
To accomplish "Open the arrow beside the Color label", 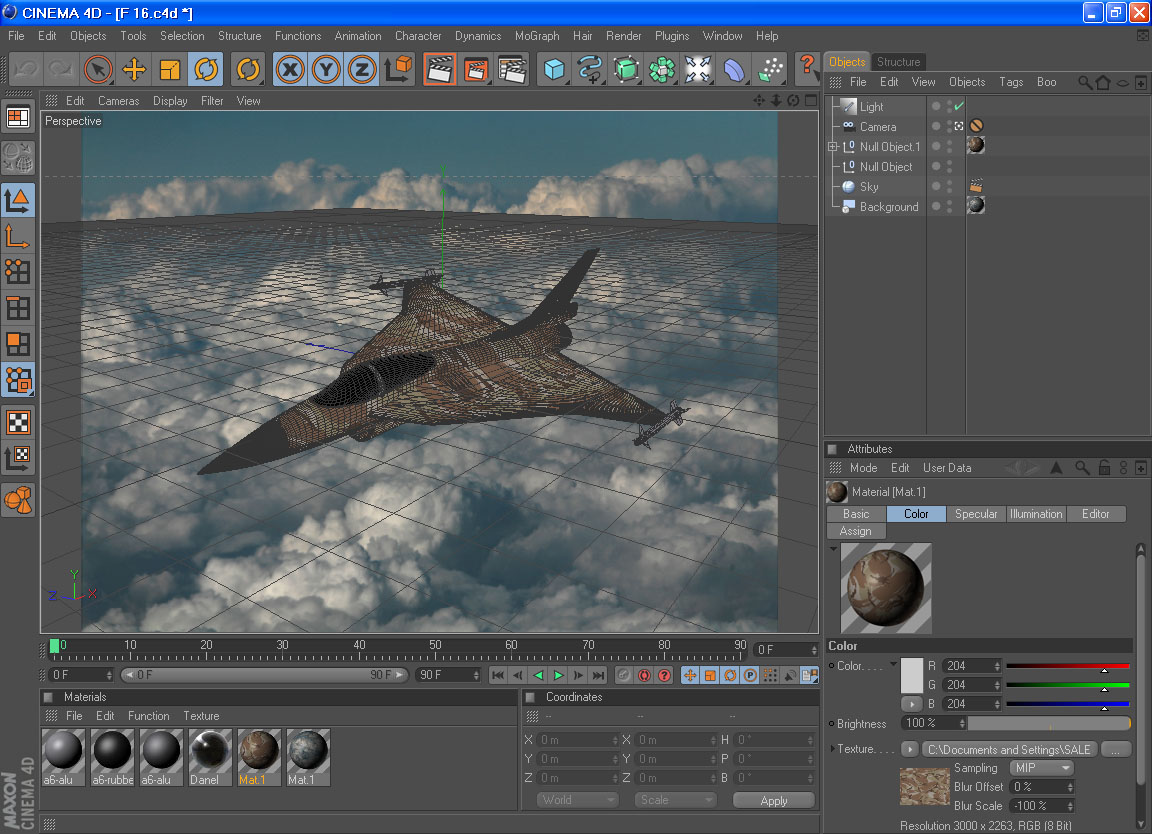I will 893,664.
